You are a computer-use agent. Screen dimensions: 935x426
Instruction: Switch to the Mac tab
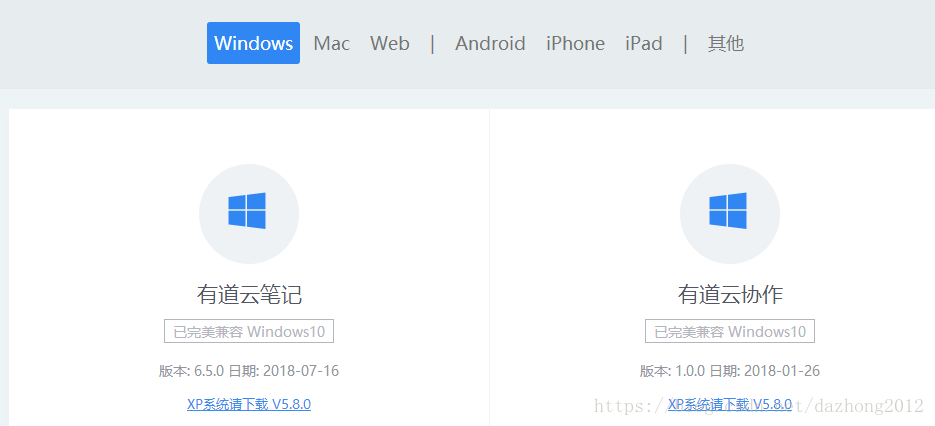pos(332,44)
